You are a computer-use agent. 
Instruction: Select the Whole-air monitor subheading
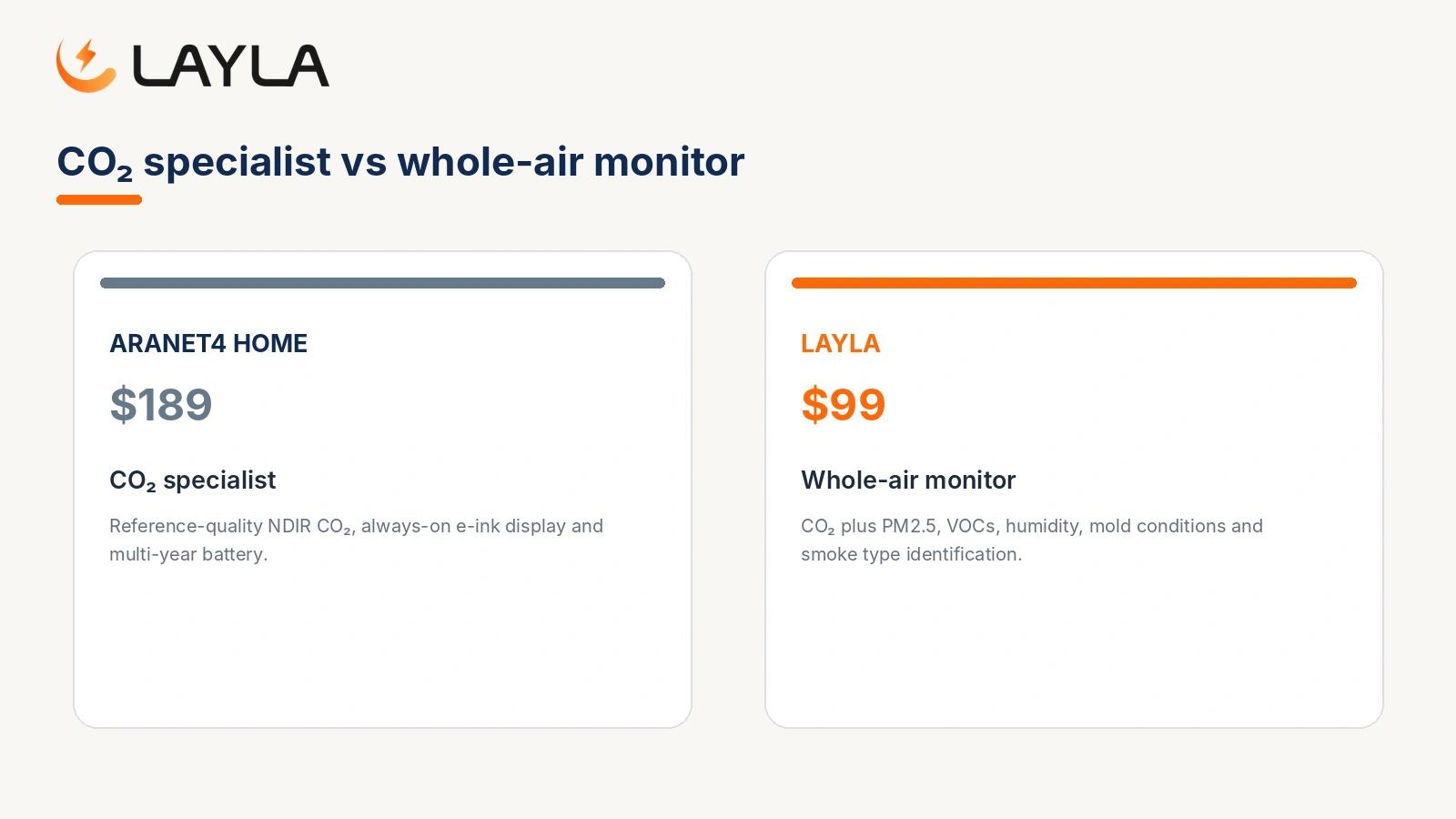point(908,480)
